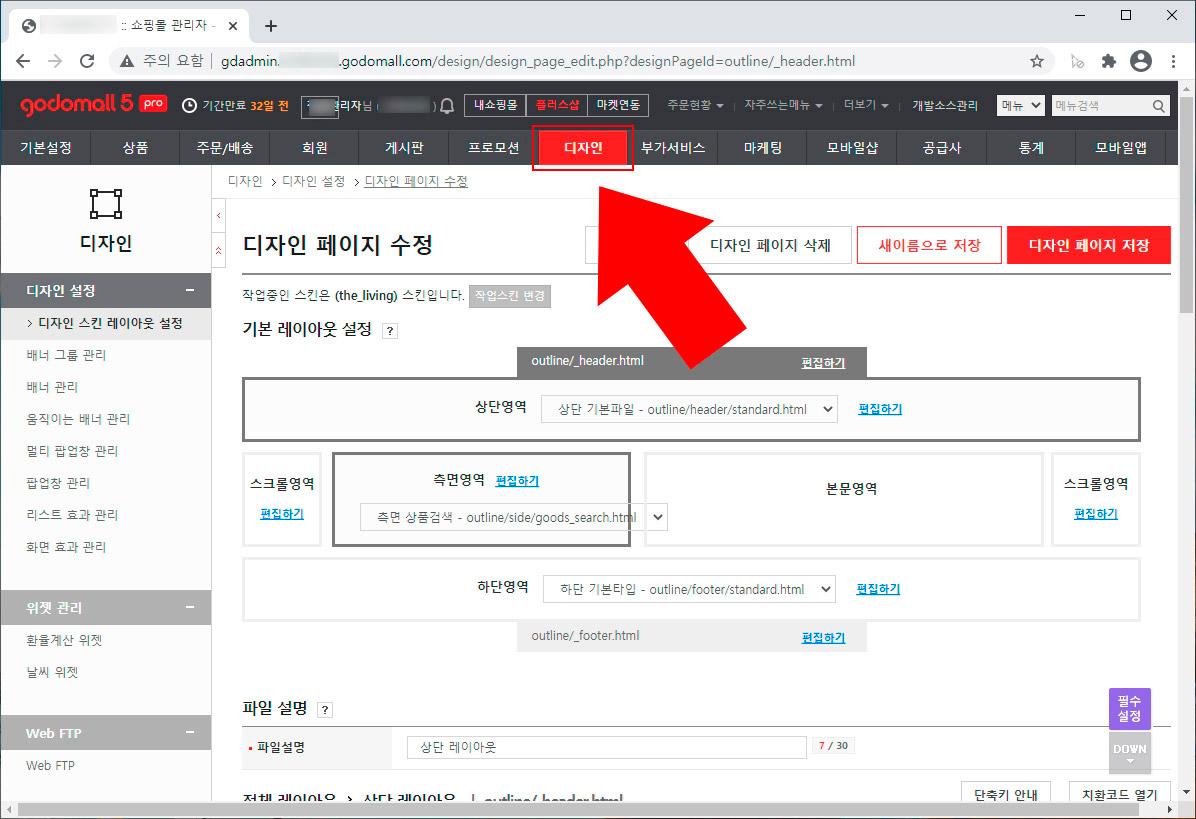Collapse the Web FTP sidebar section
Screen dimensions: 1196x819
point(190,732)
